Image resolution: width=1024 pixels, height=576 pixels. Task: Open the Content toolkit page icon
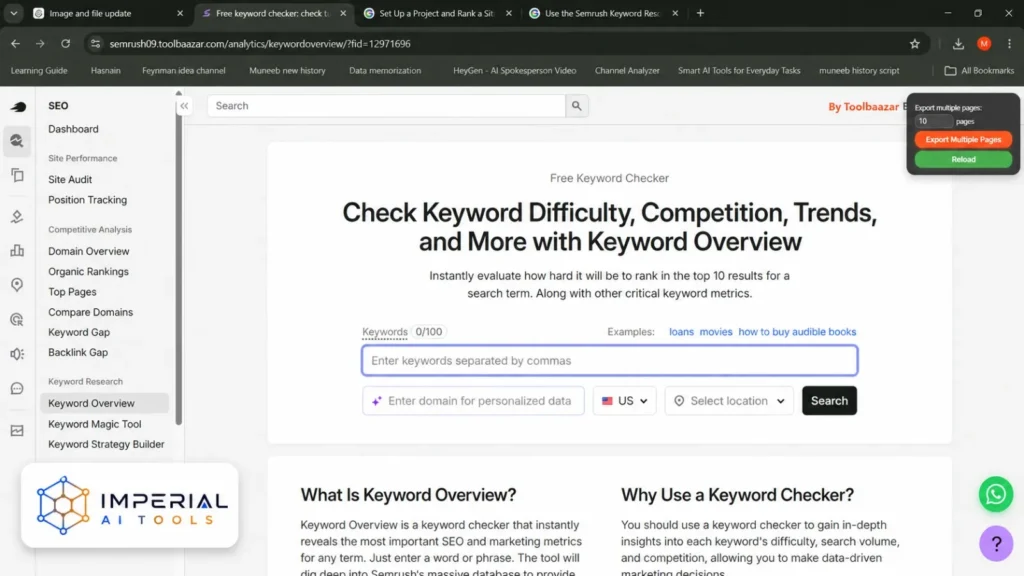point(17,175)
